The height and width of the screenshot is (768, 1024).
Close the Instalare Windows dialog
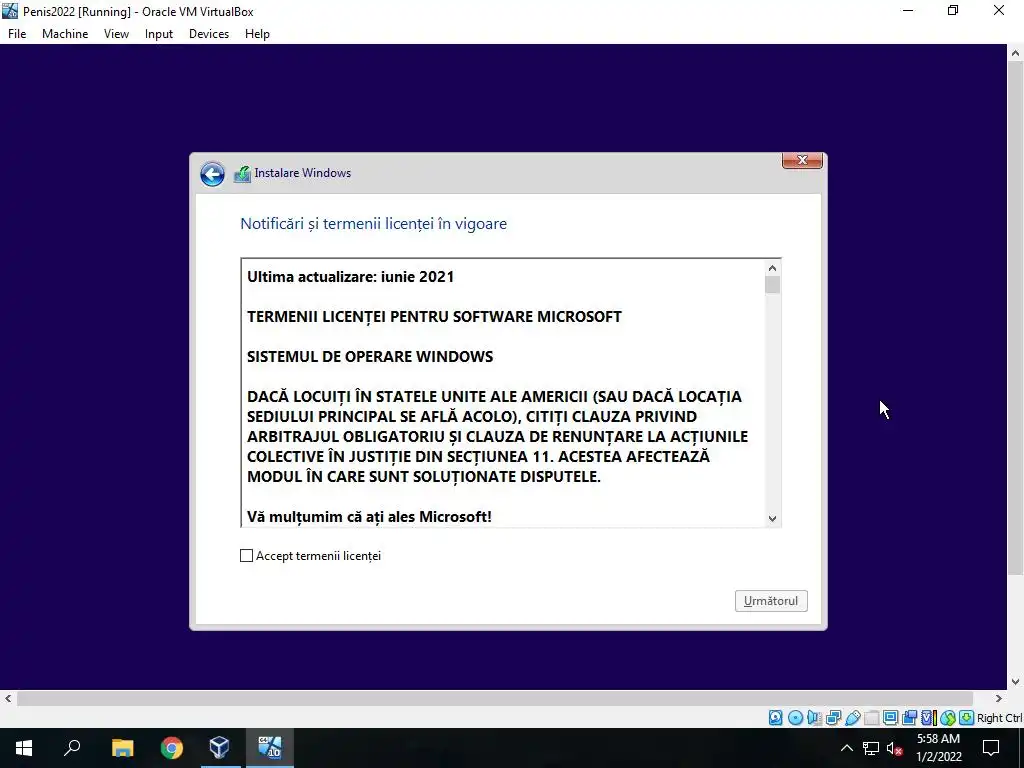point(802,160)
